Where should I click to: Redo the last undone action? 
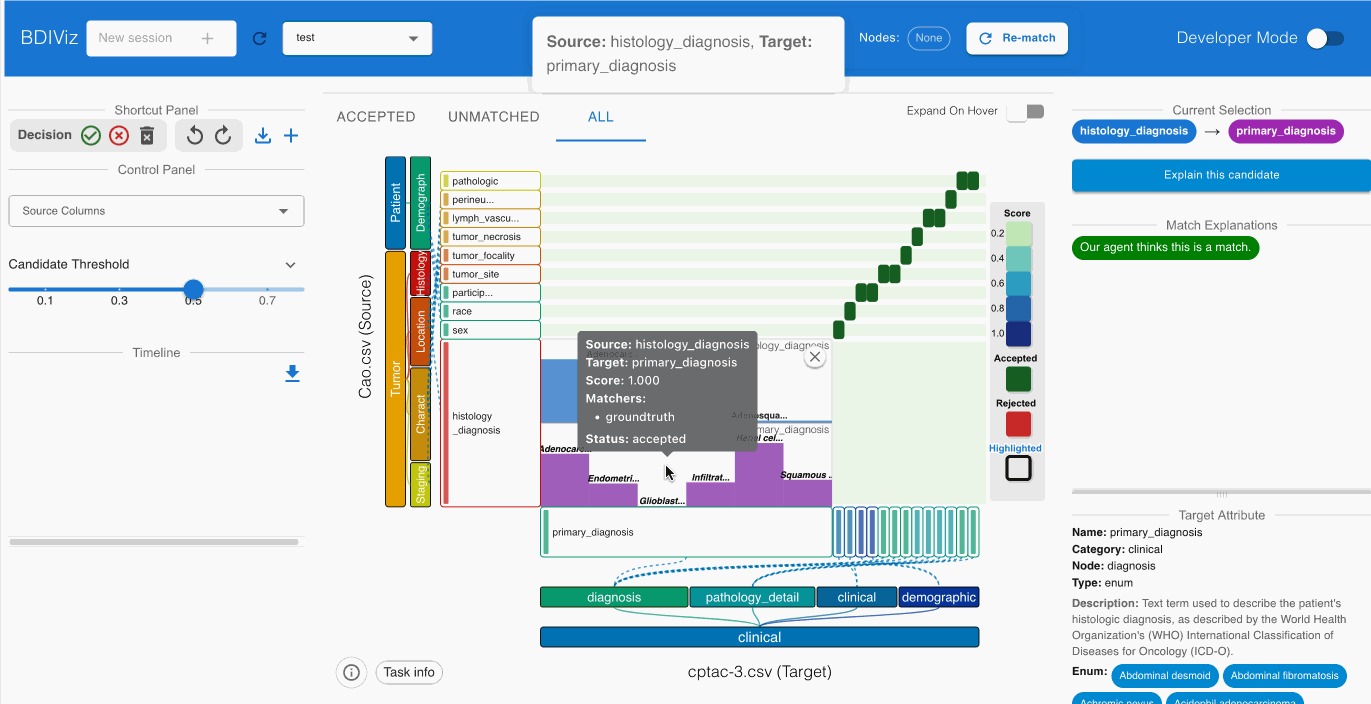coord(222,134)
